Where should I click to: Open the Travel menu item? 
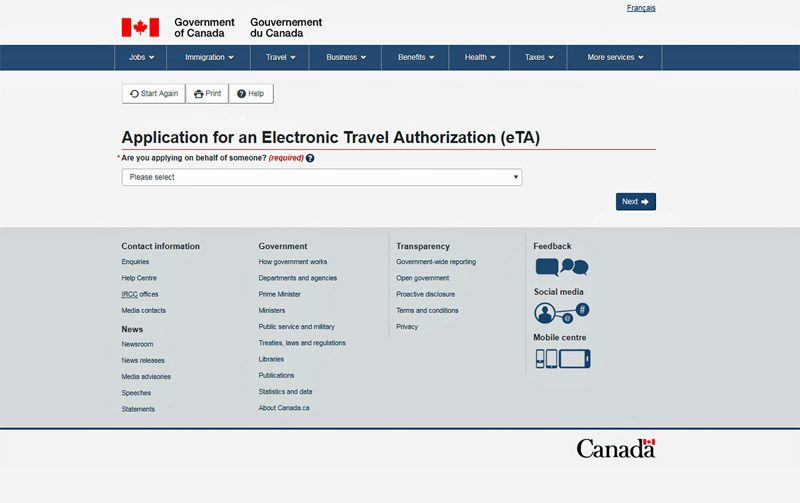click(x=280, y=57)
